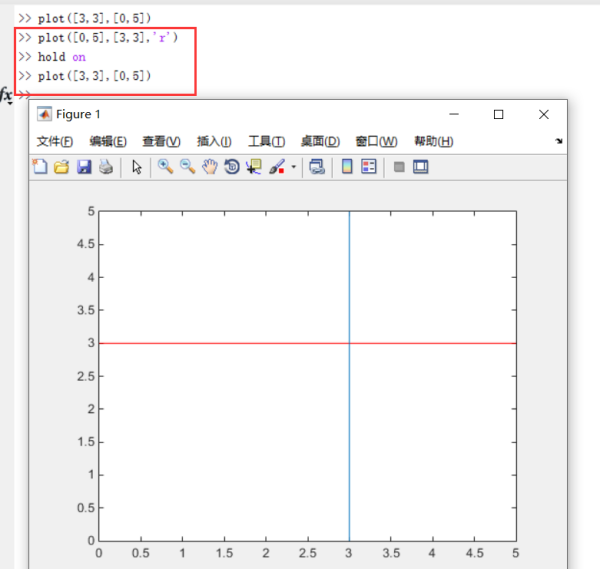Select the Brush data tool

point(277,167)
